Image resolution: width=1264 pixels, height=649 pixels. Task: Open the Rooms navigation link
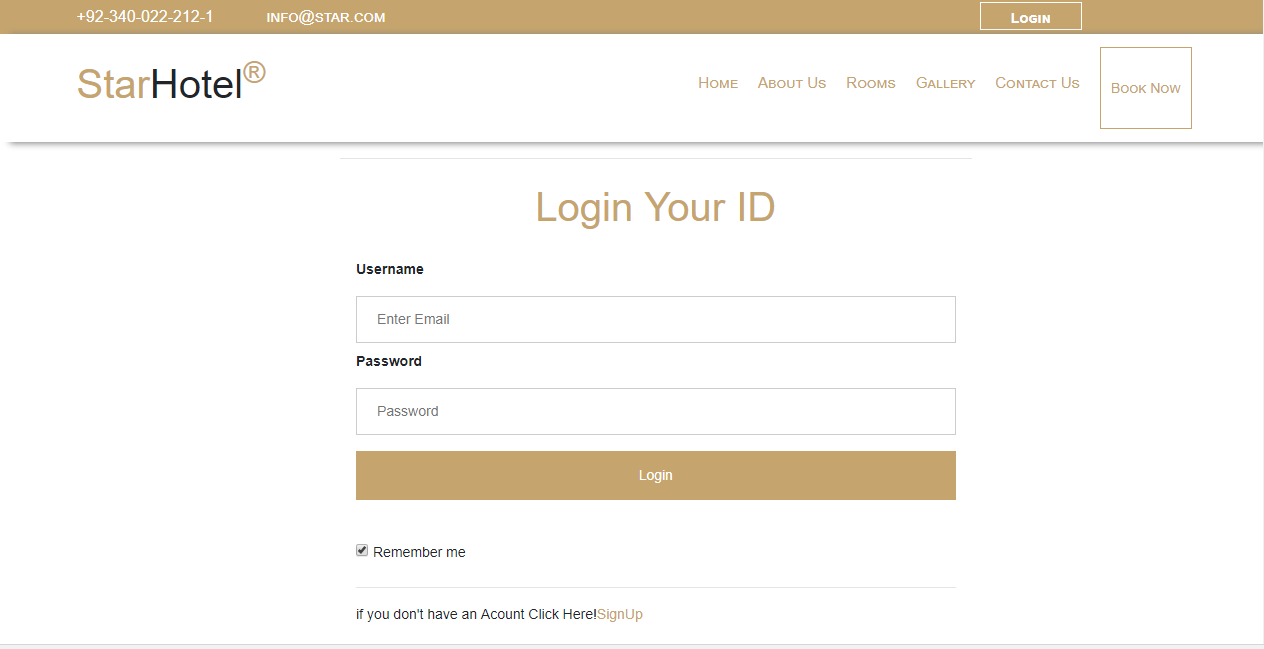click(x=870, y=83)
